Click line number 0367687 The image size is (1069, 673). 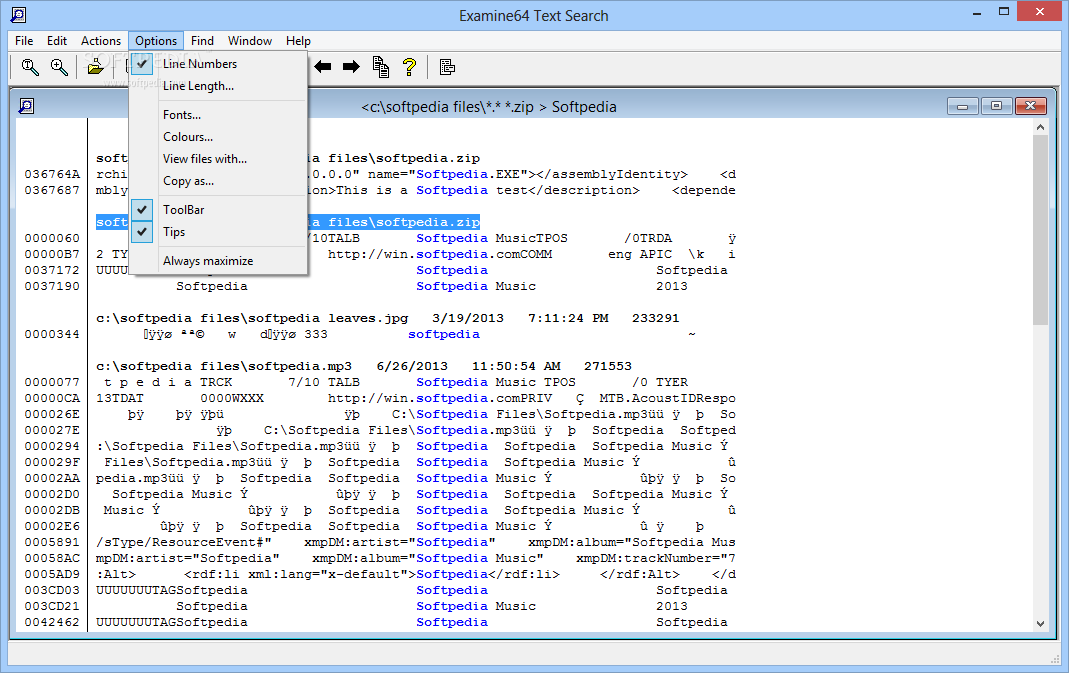pyautogui.click(x=52, y=190)
